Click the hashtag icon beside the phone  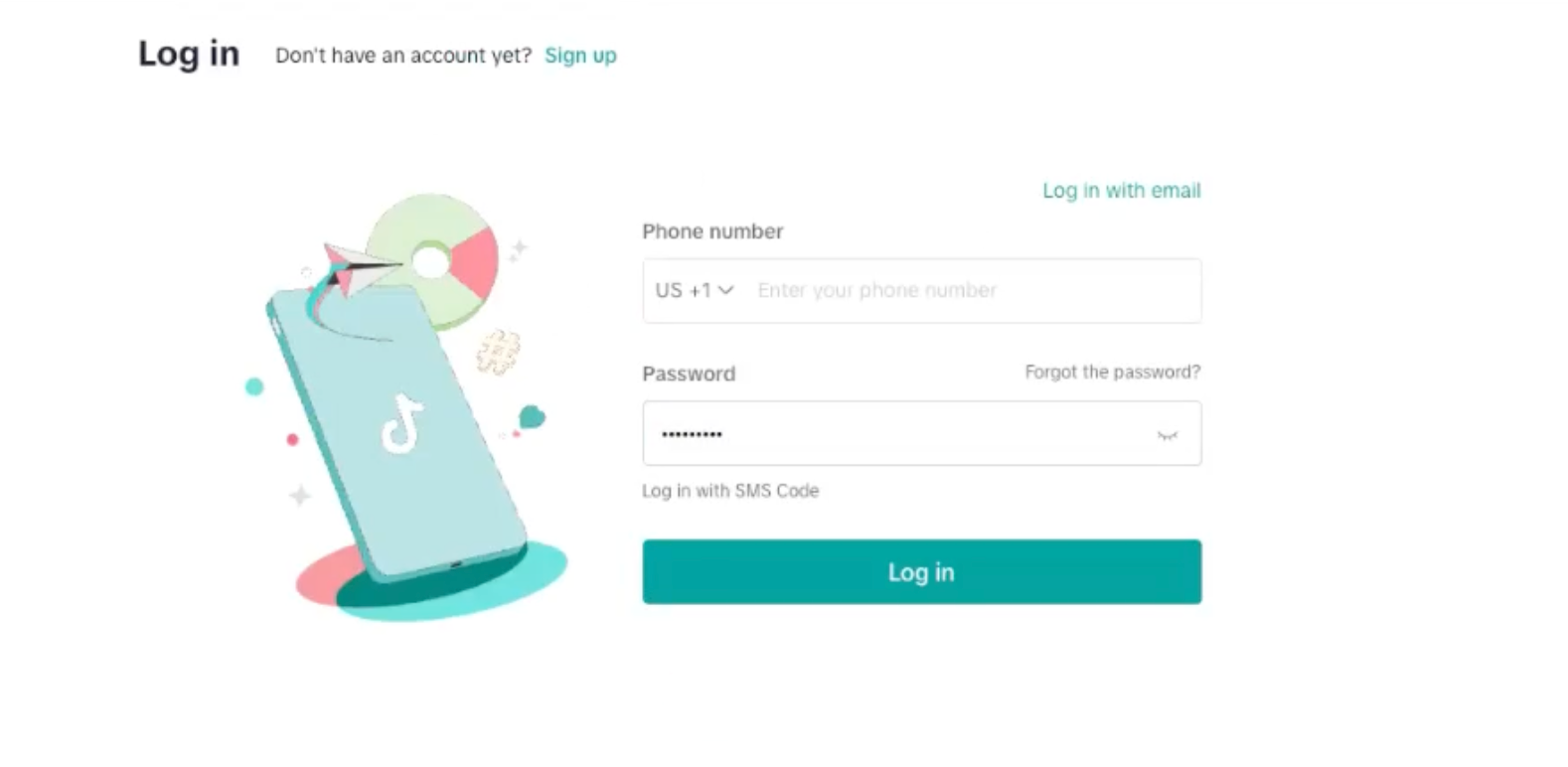(498, 352)
